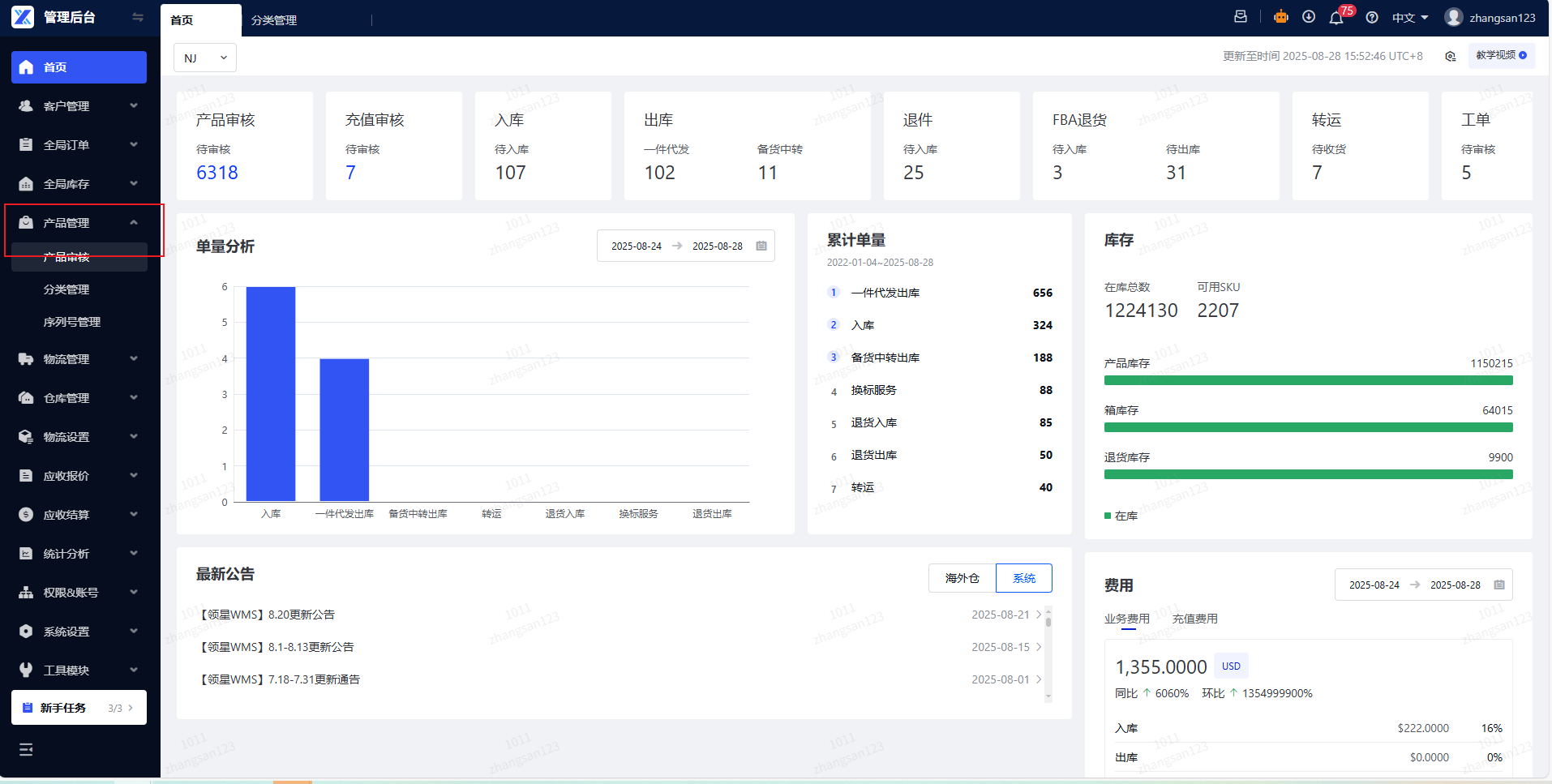Open calendar icon in 单量分析 date range
The height and width of the screenshot is (784, 1552).
click(761, 246)
